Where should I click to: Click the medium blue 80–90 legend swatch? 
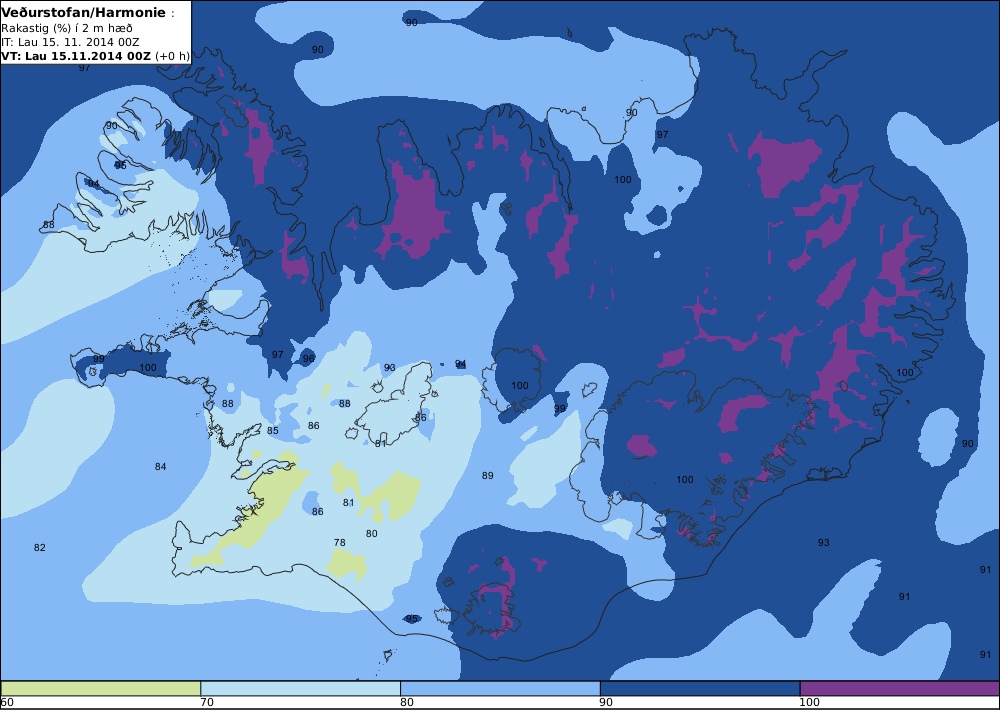pyautogui.click(x=500, y=688)
